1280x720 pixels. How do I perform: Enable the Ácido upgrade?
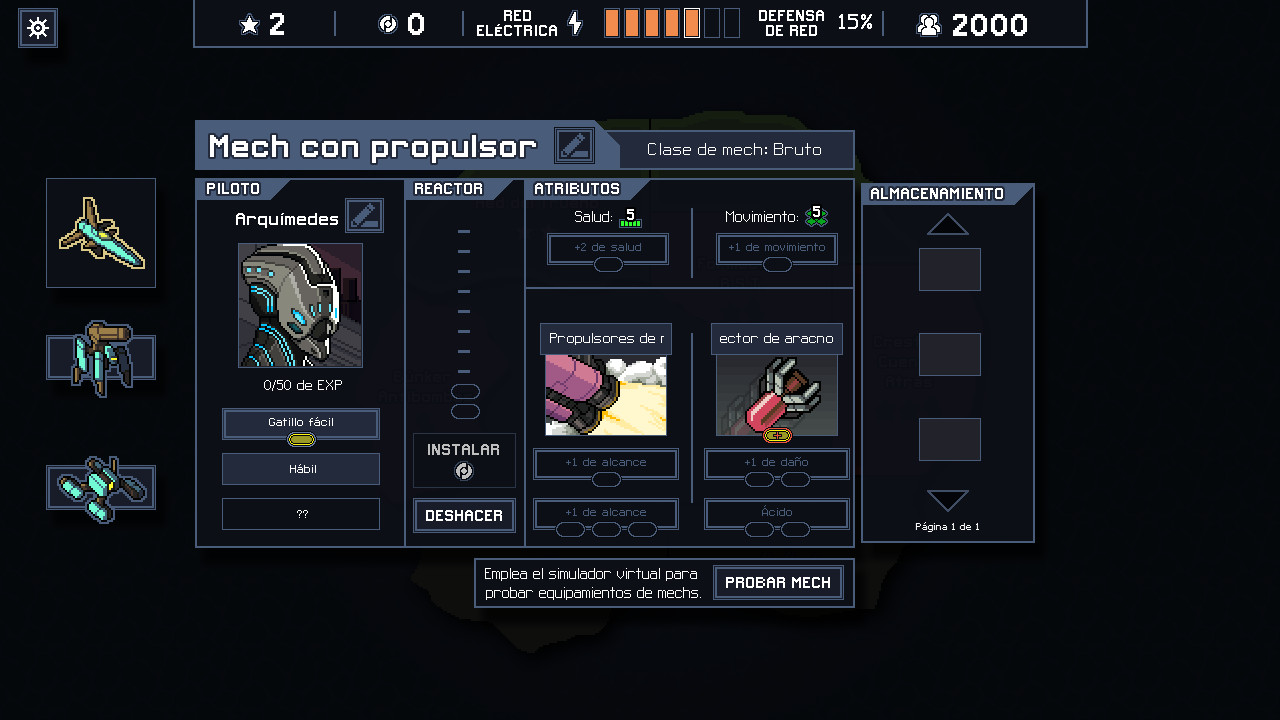pos(777,514)
